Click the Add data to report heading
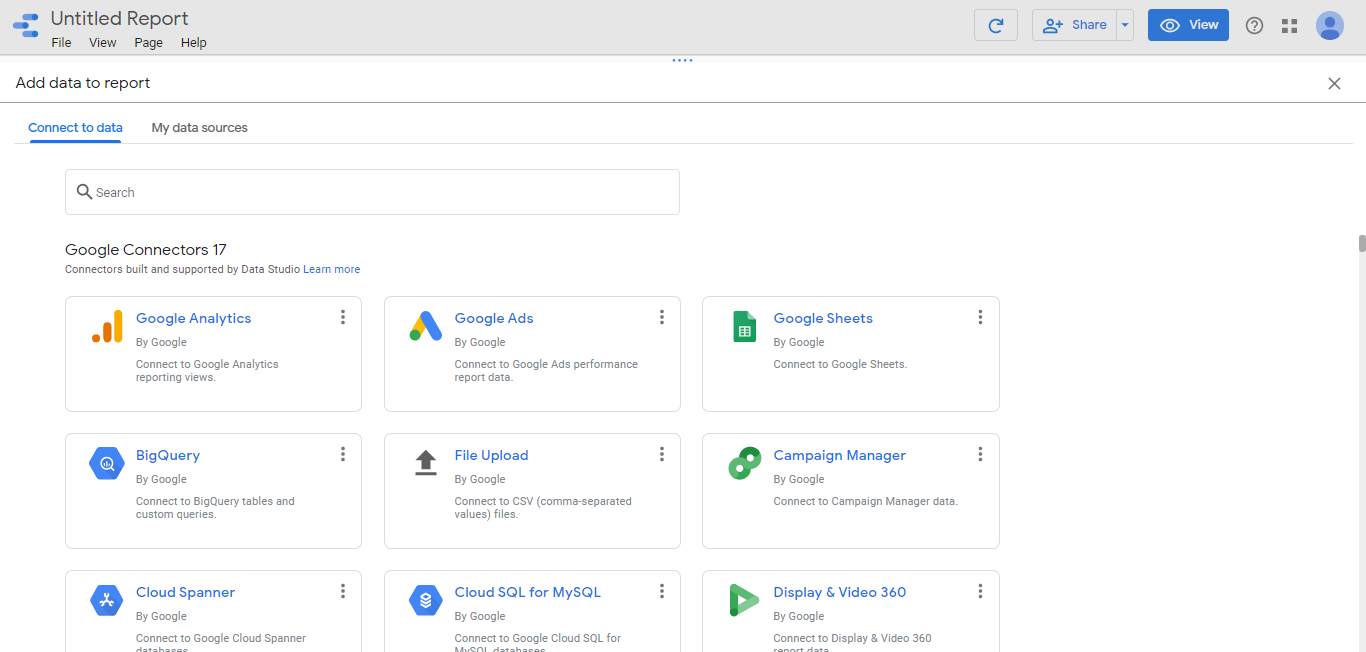 pyautogui.click(x=83, y=83)
